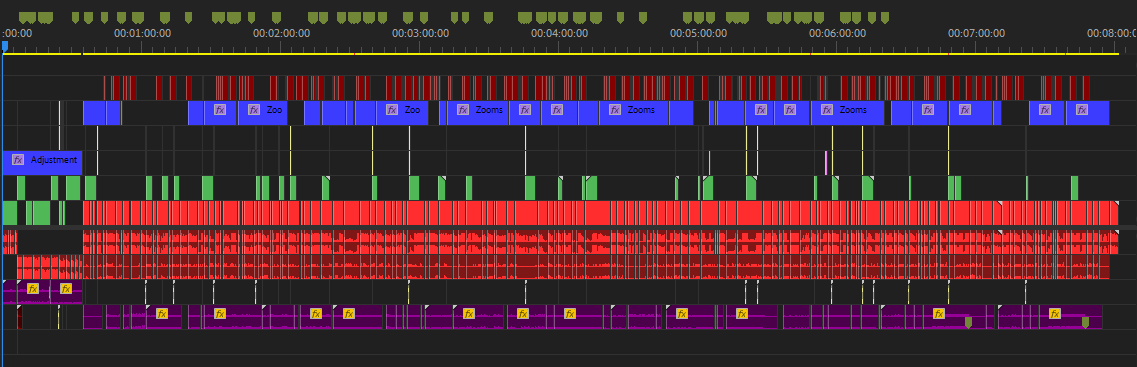1137x367 pixels.
Task: Click the fx badge on the first Zoo clip
Action: click(x=254, y=110)
